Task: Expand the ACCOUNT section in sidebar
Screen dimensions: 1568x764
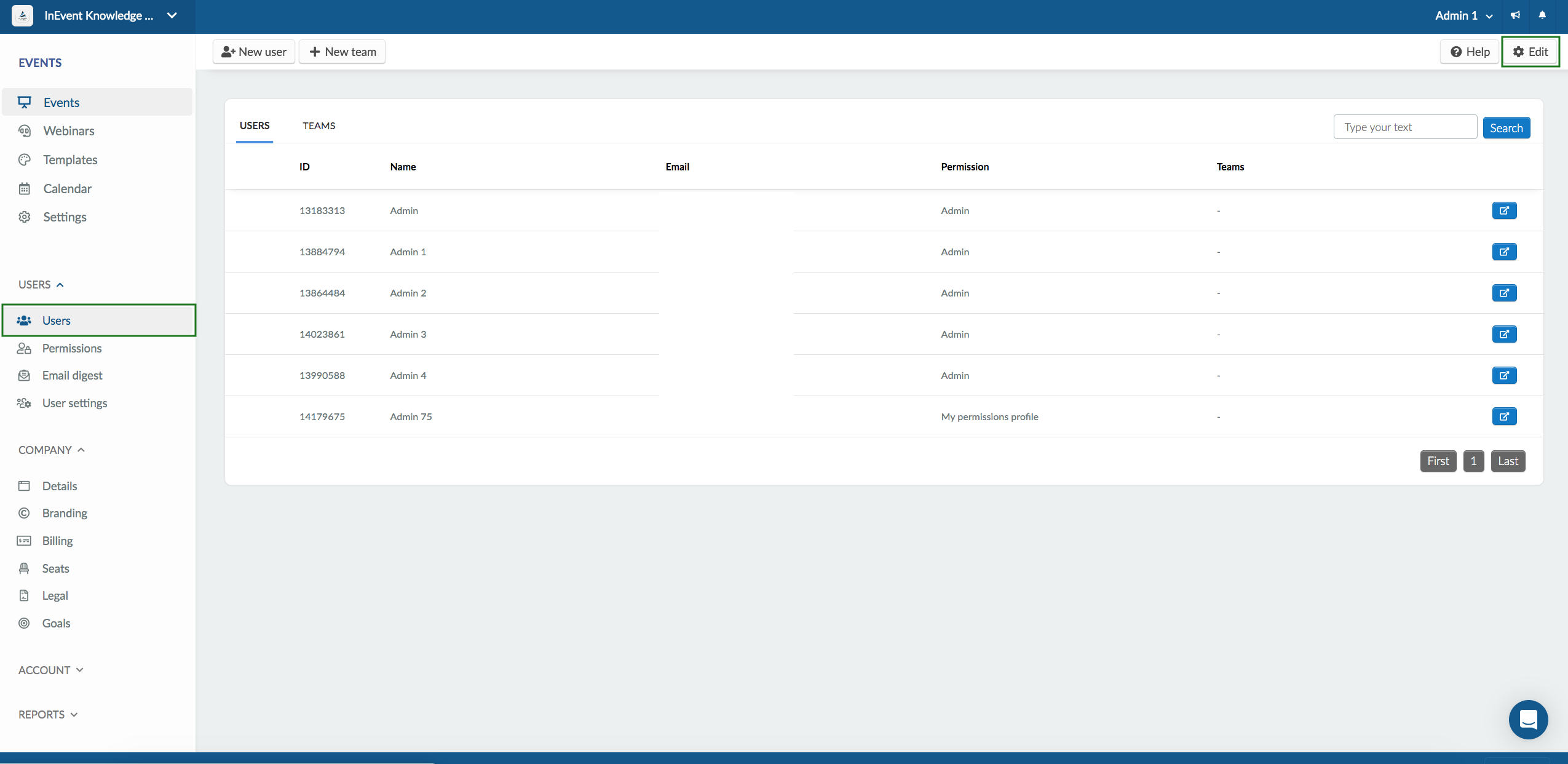Action: pos(50,669)
